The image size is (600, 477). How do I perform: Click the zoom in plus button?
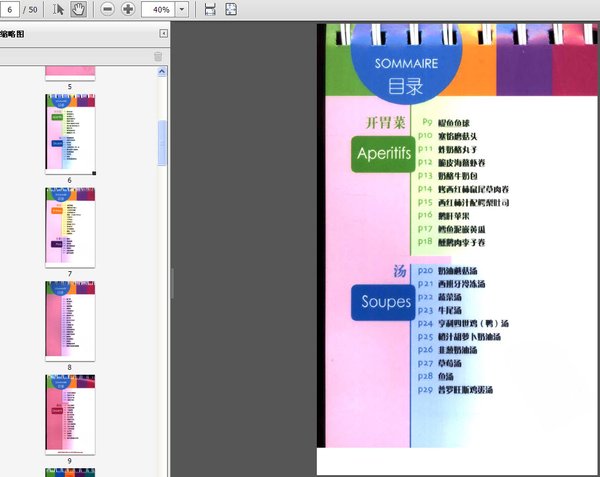coord(128,9)
